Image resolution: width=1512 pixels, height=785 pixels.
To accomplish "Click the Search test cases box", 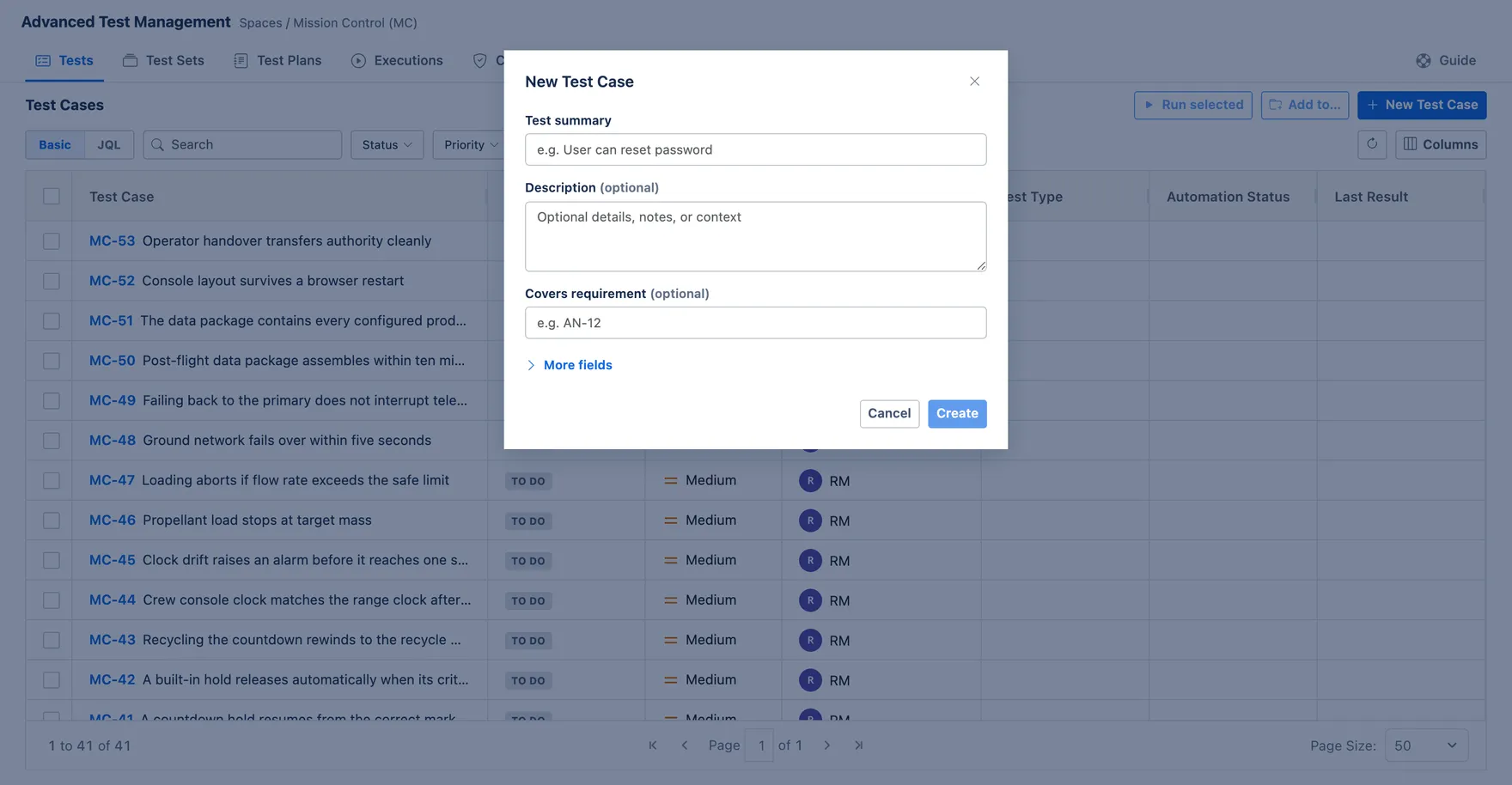I will click(242, 144).
